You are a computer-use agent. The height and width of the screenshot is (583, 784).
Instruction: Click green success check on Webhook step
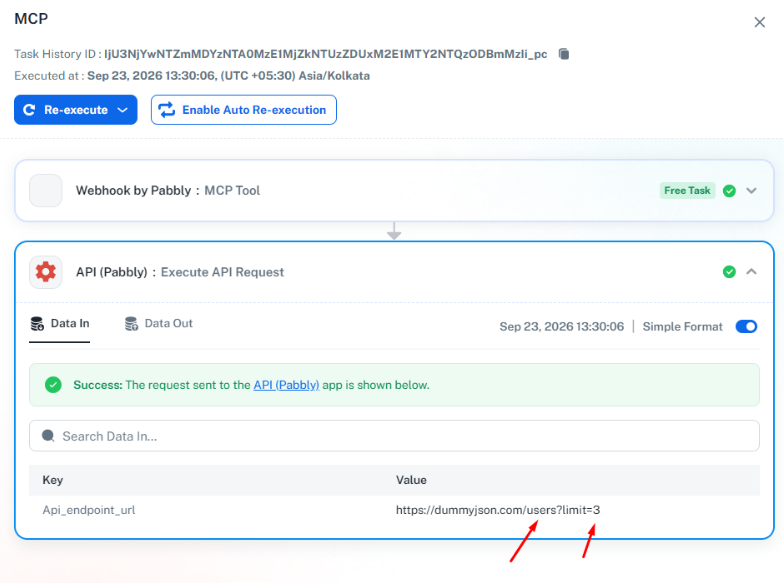[729, 190]
